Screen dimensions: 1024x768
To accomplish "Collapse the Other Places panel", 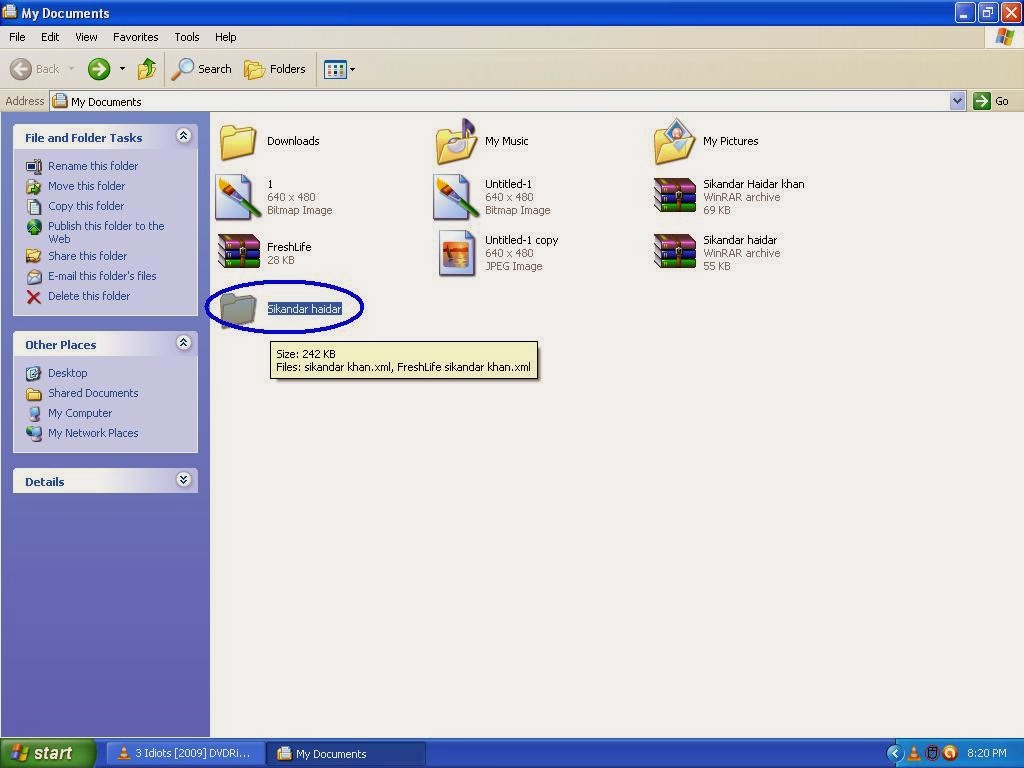I will click(183, 343).
